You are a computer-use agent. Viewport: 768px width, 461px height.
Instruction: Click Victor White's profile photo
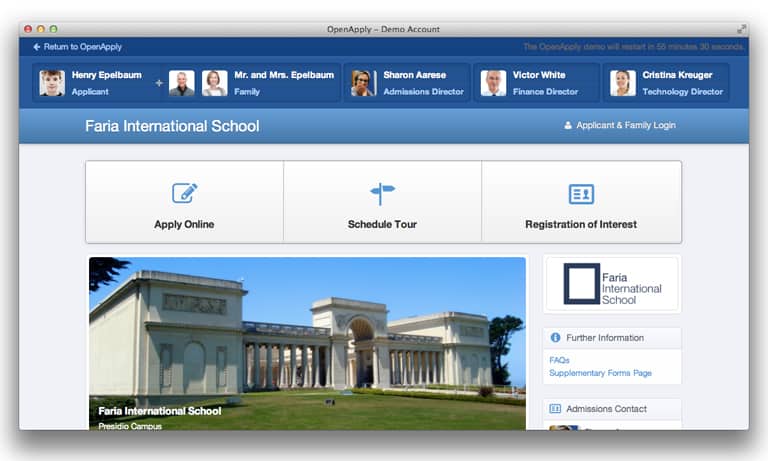(x=493, y=83)
